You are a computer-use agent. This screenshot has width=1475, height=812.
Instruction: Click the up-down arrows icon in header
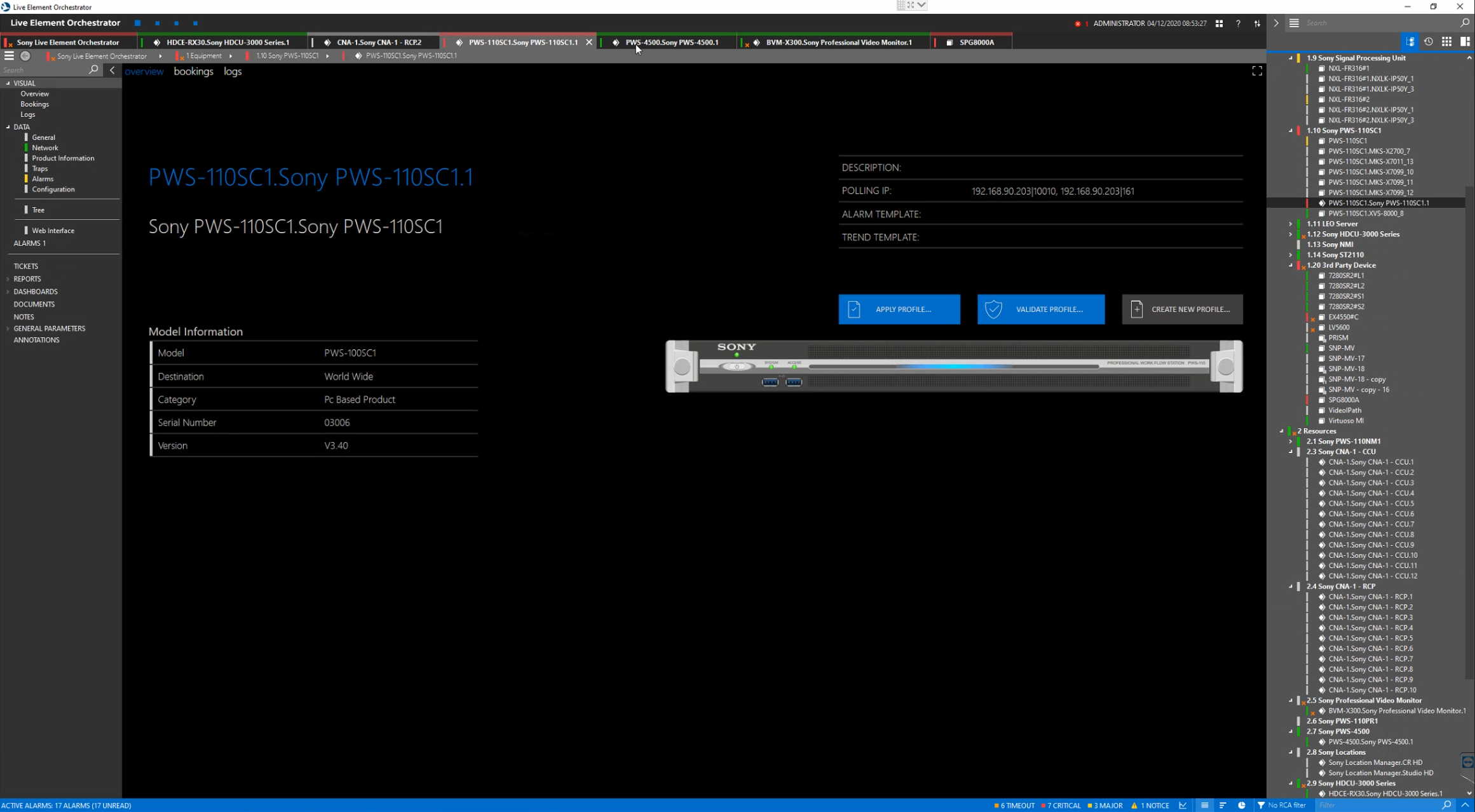click(x=1257, y=24)
